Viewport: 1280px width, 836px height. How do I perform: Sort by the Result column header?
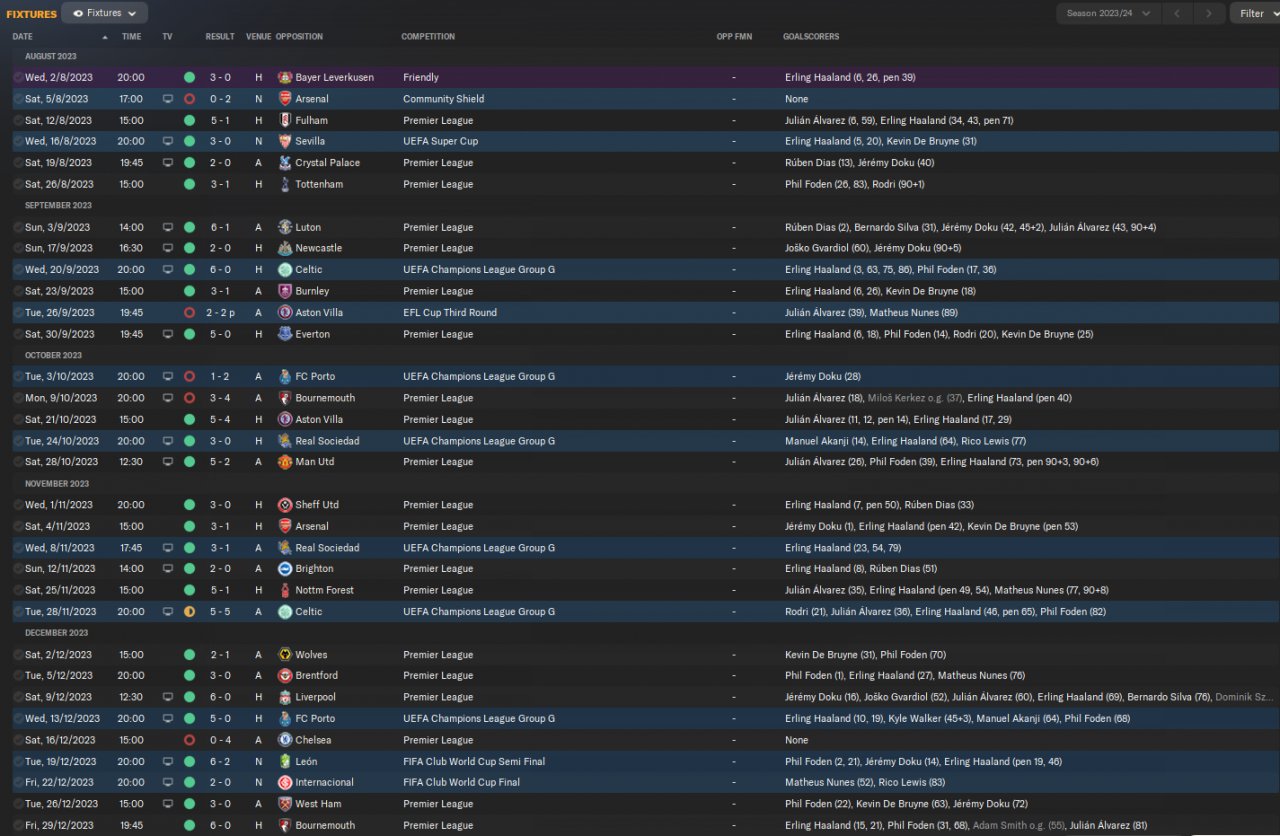point(220,37)
